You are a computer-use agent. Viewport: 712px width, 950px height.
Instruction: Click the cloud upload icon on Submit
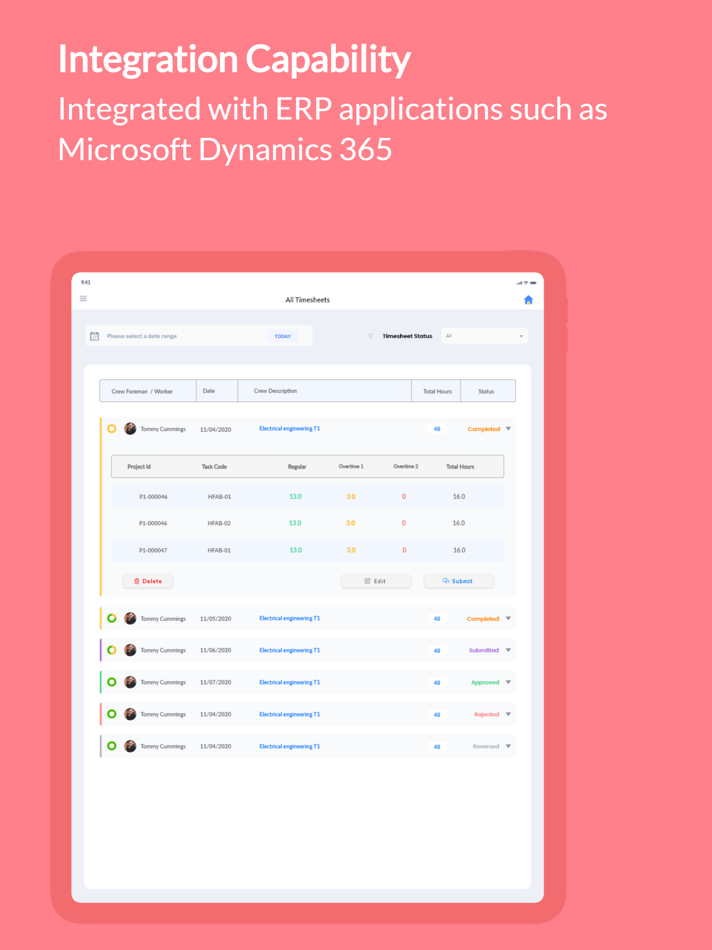click(x=446, y=581)
